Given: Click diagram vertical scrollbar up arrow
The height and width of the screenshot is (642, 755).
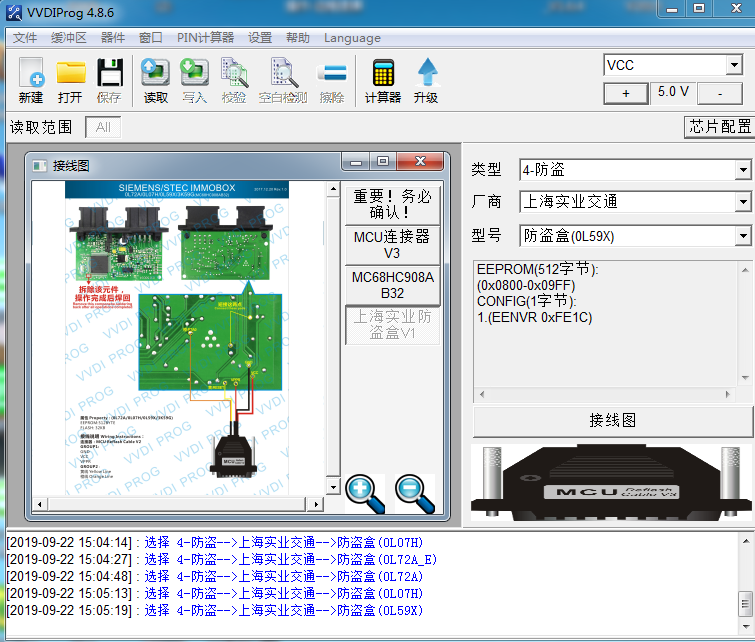Looking at the screenshot, I should (x=333, y=189).
